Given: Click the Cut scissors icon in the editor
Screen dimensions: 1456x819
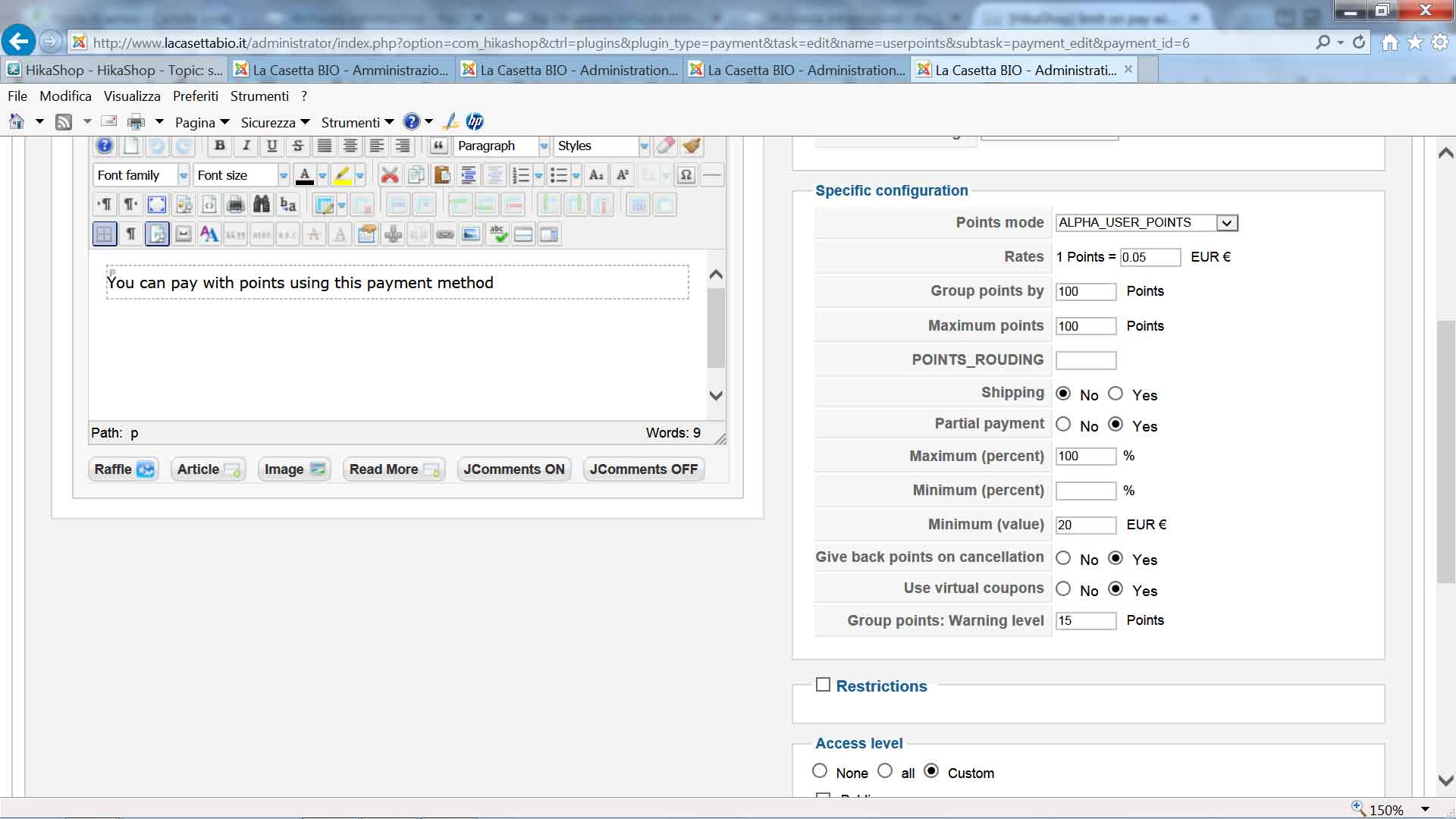Looking at the screenshot, I should (x=390, y=176).
